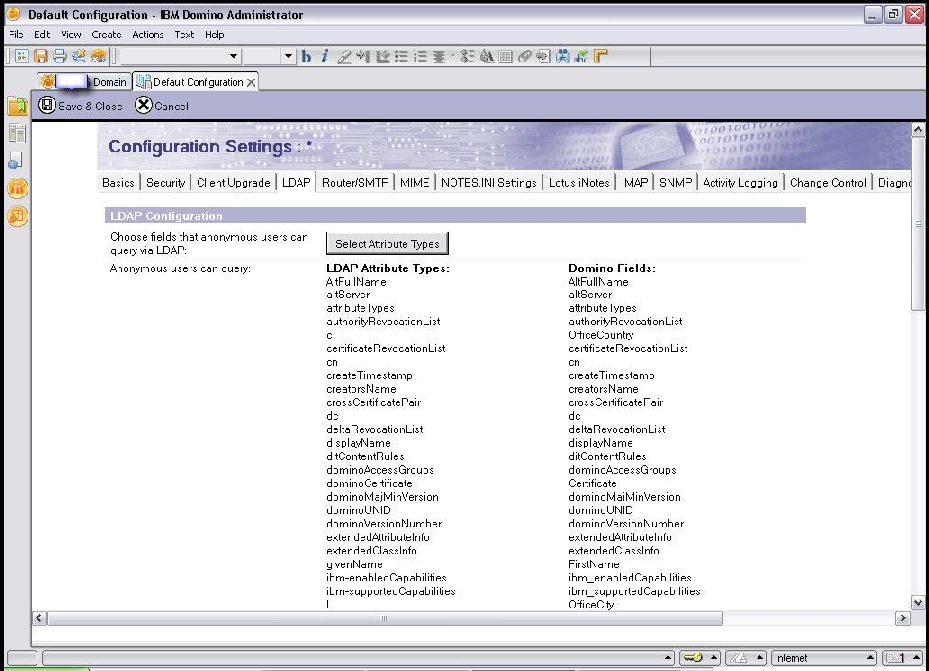Click the Properties icon in the toolbar
The image size is (929, 671).
[x=21, y=56]
